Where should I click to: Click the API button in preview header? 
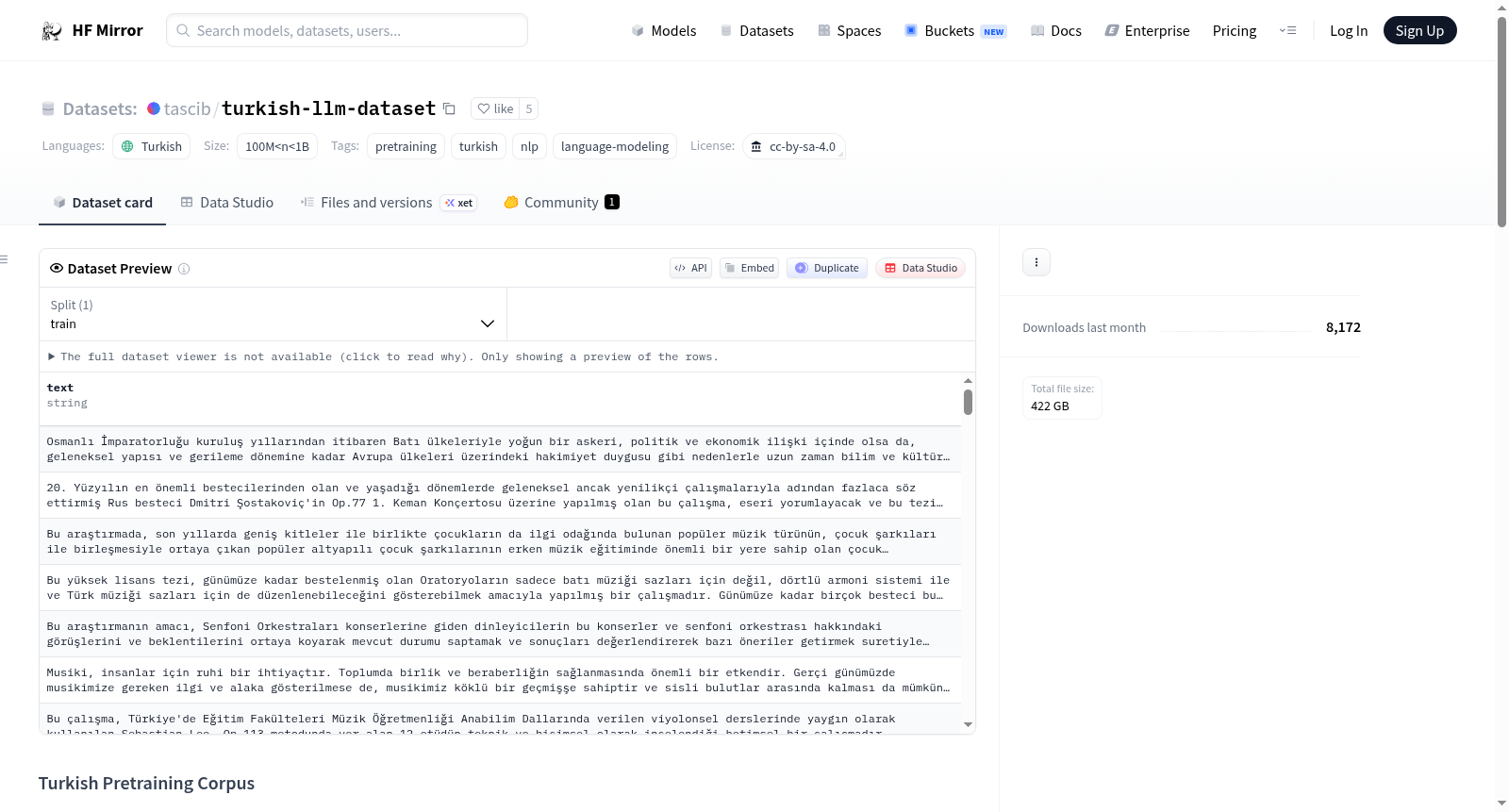click(690, 268)
